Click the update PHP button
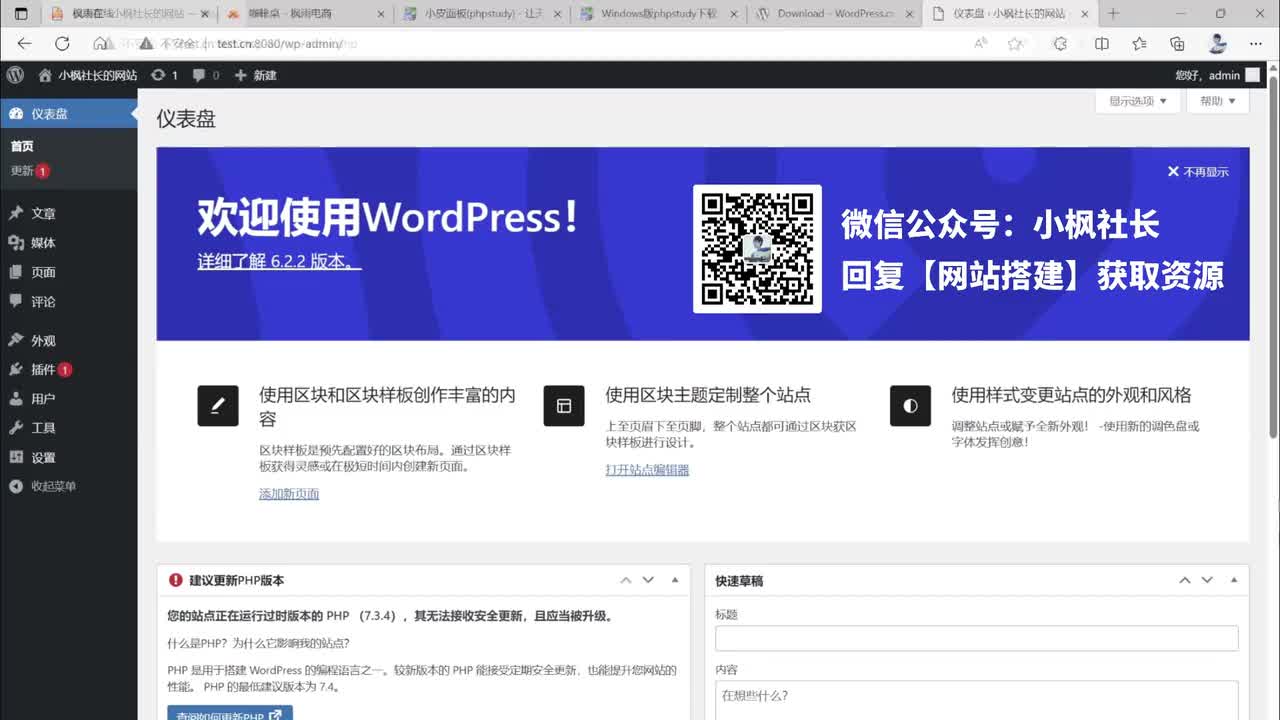1280x720 pixels. 230,713
